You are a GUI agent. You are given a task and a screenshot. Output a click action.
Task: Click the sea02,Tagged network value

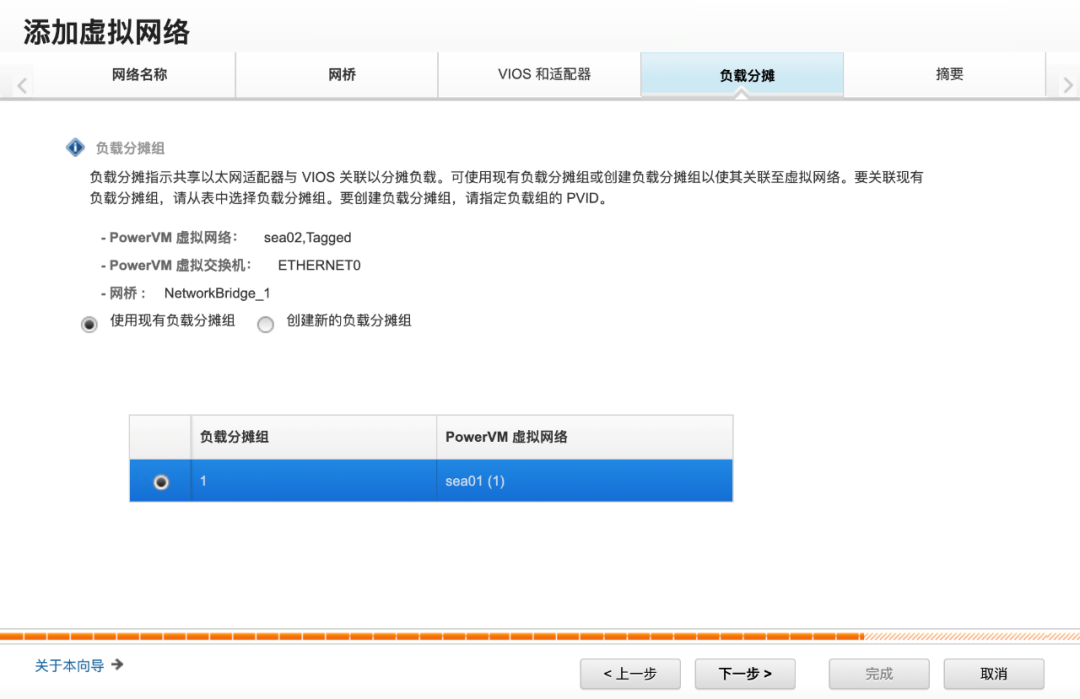point(307,238)
